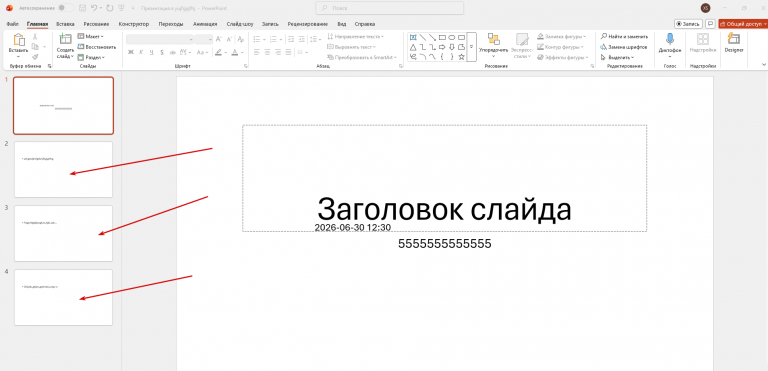768x371 pixels.
Task: Click the Clear Formatting icon
Action: click(240, 39)
